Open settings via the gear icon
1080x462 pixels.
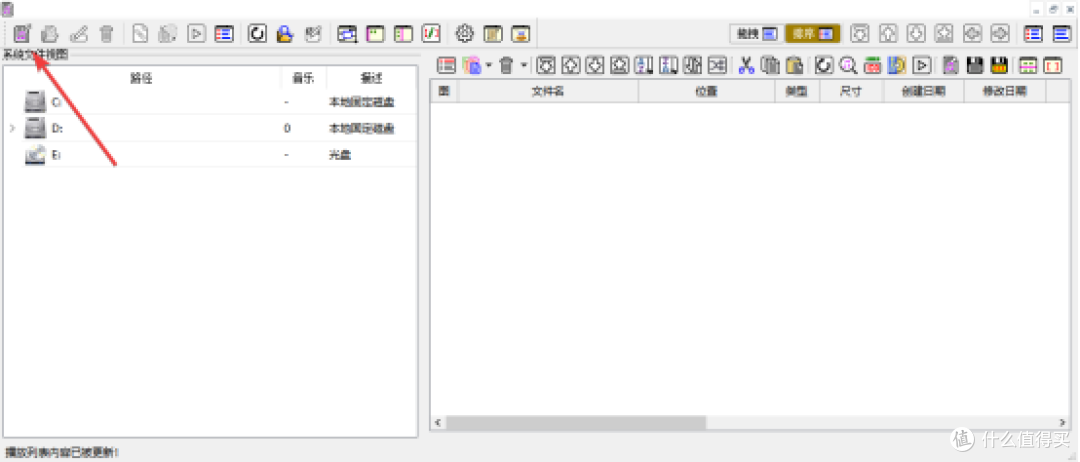pos(466,33)
